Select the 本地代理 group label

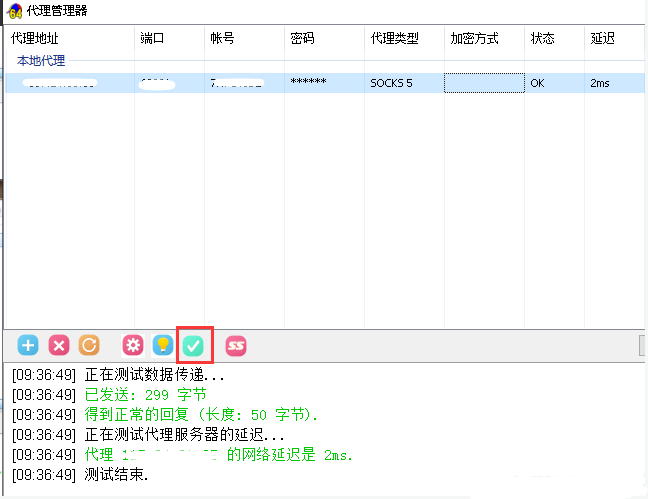point(41,61)
